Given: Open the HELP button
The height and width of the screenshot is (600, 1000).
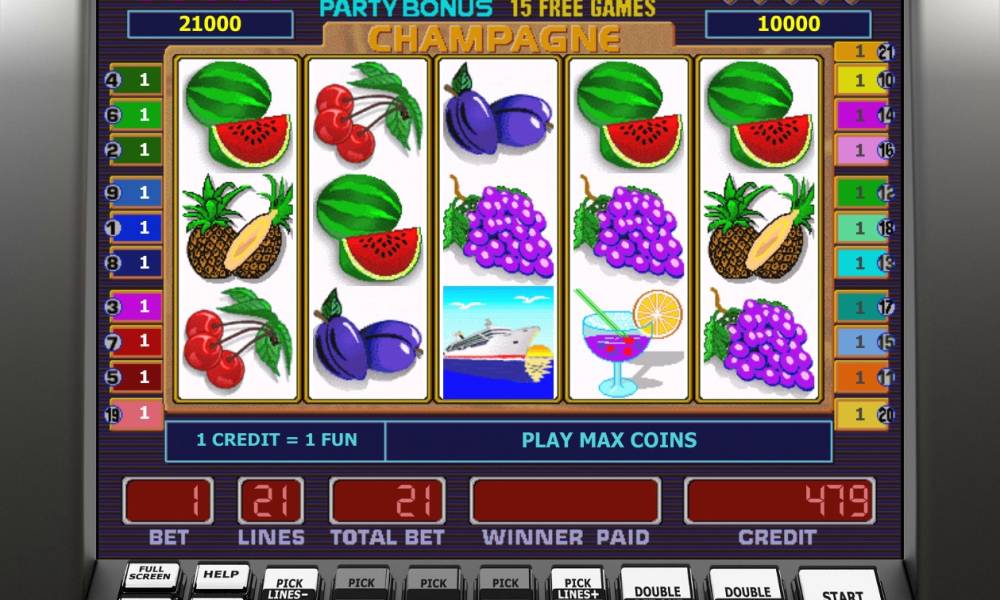Looking at the screenshot, I should [221, 576].
